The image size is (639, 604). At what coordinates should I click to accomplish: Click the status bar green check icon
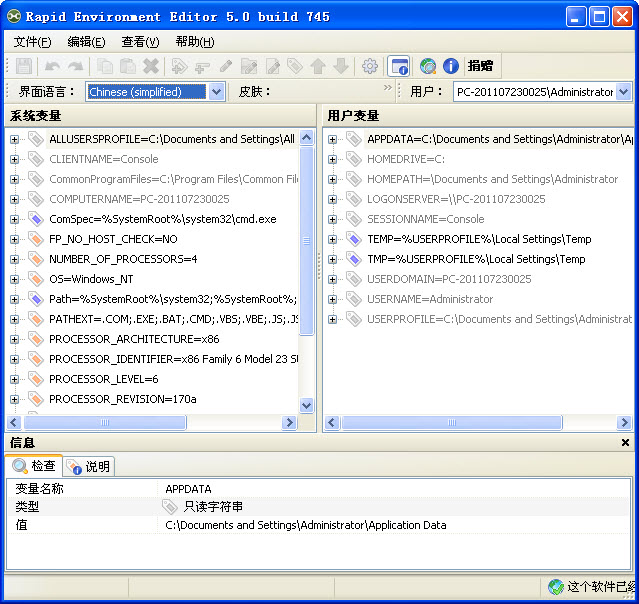point(556,587)
